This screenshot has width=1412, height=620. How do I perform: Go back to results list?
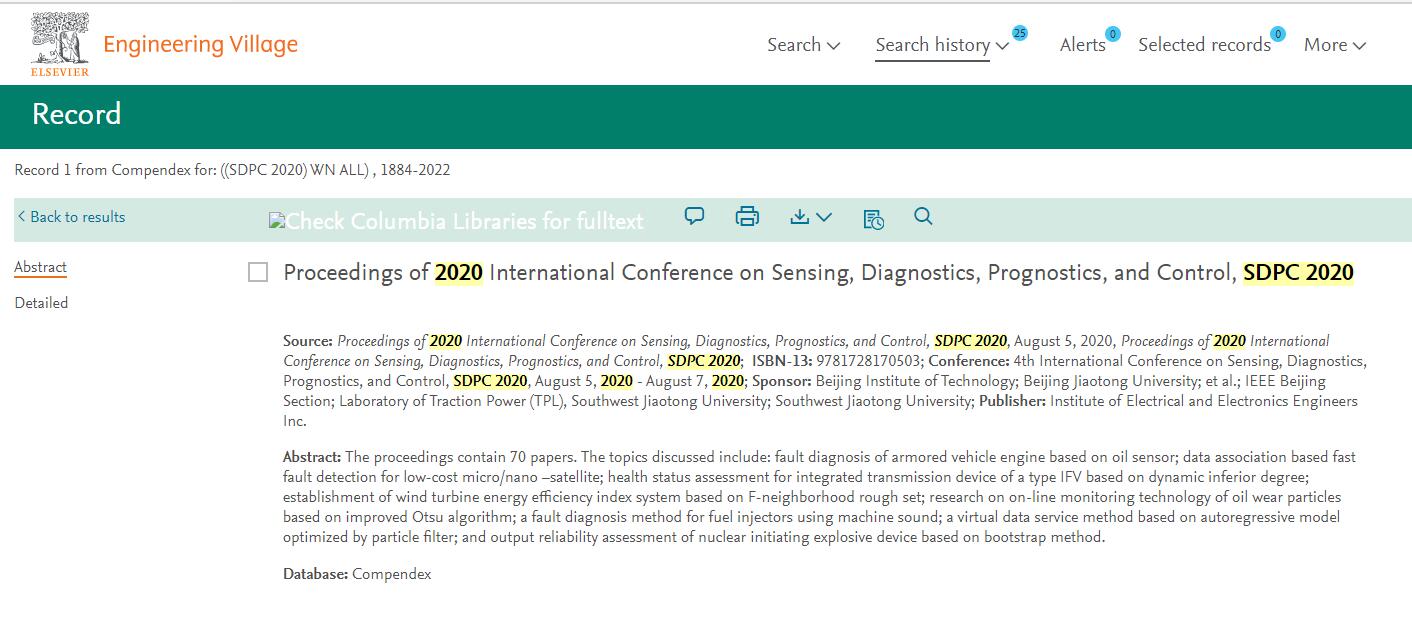[x=70, y=217]
